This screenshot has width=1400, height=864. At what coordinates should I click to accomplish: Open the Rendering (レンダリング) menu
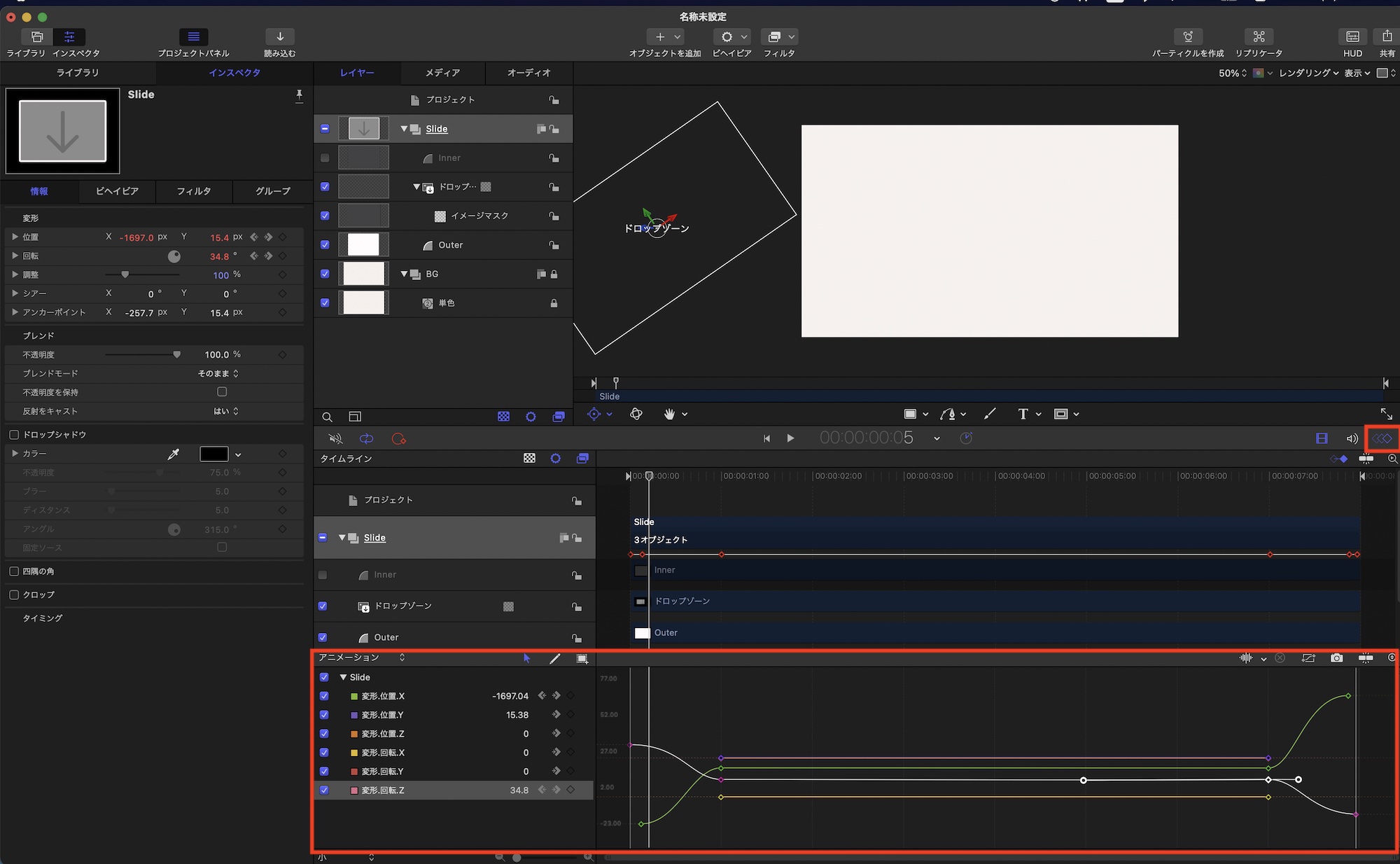pos(1308,73)
